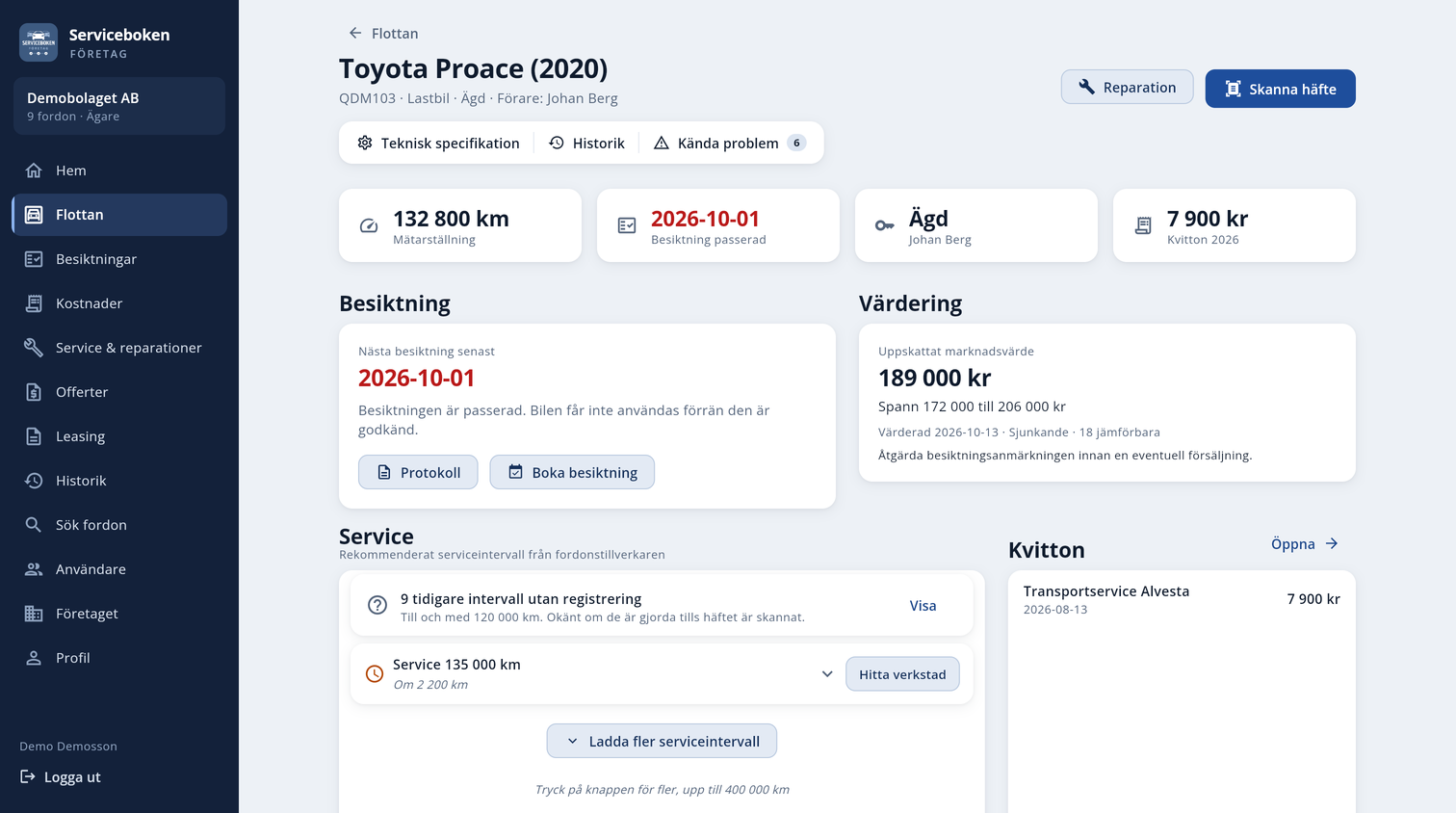This screenshot has height=813, width=1456.
Task: Click the Demo Demosson user name
Action: (68, 747)
